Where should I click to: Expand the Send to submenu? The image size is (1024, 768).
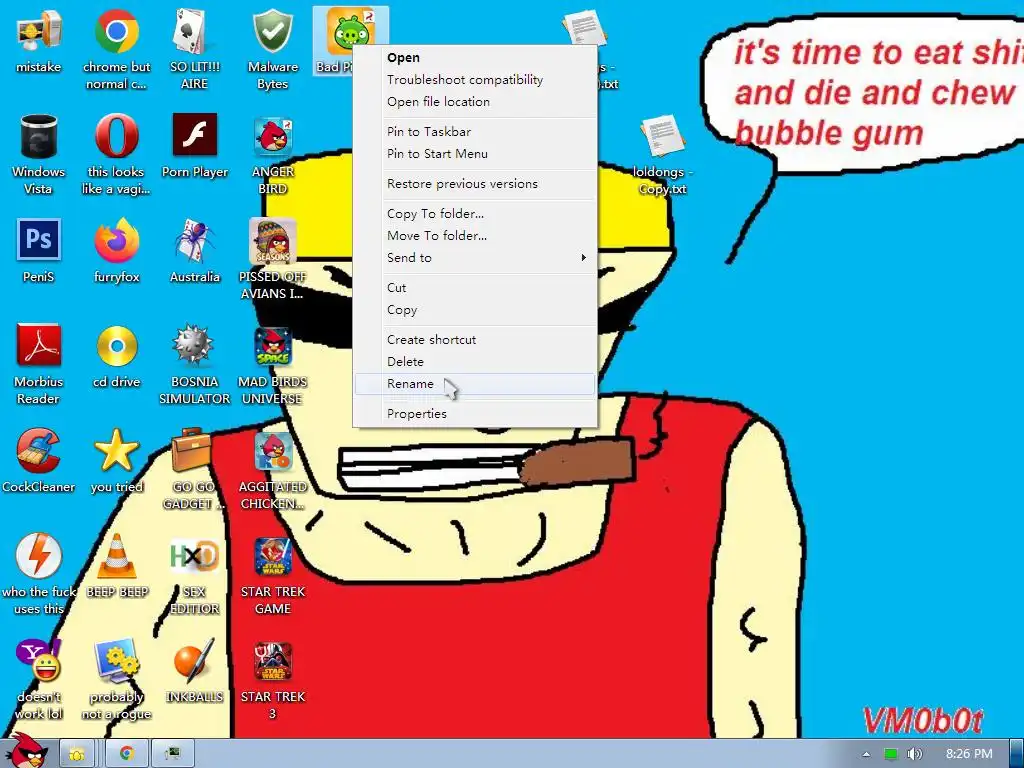(x=475, y=257)
